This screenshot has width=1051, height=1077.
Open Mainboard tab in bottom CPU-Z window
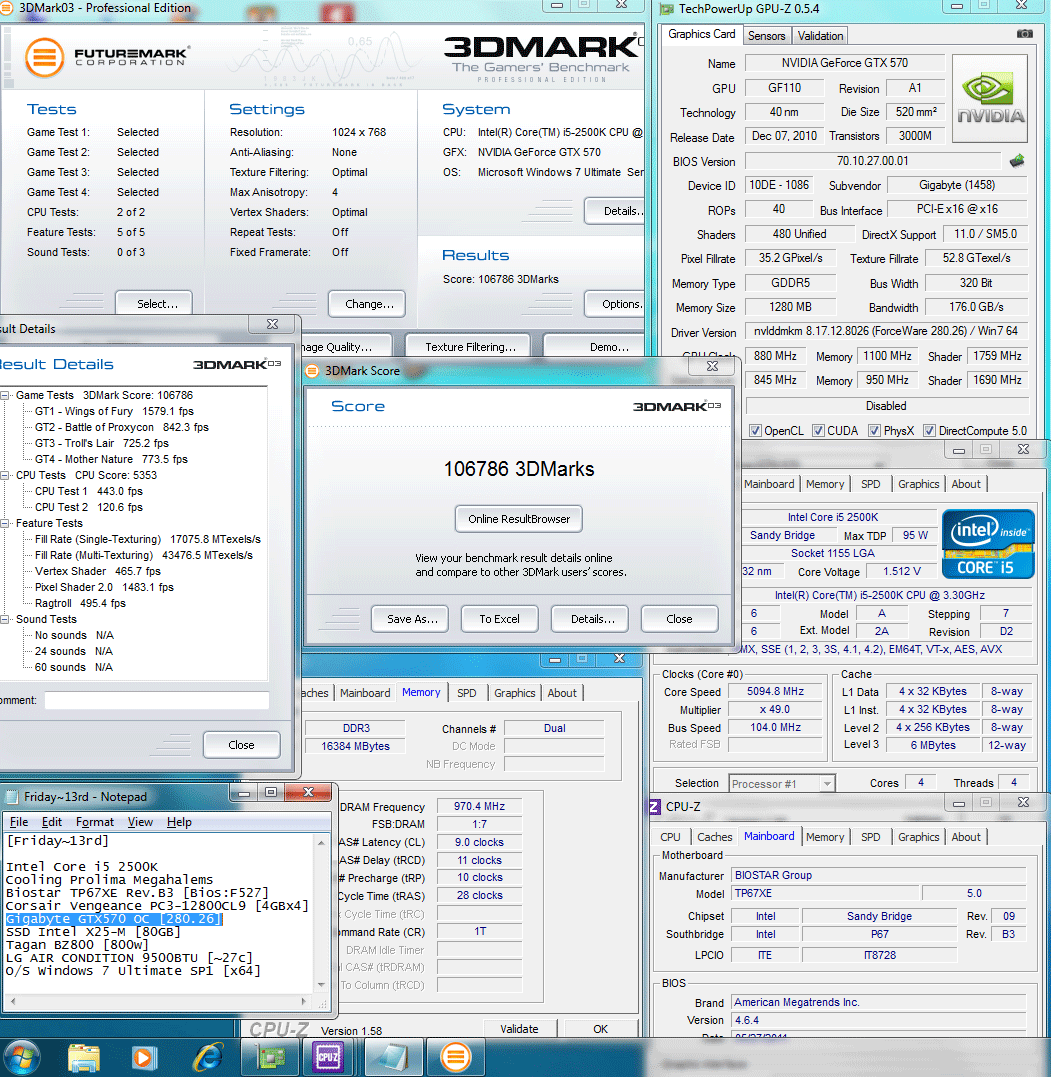coord(769,837)
